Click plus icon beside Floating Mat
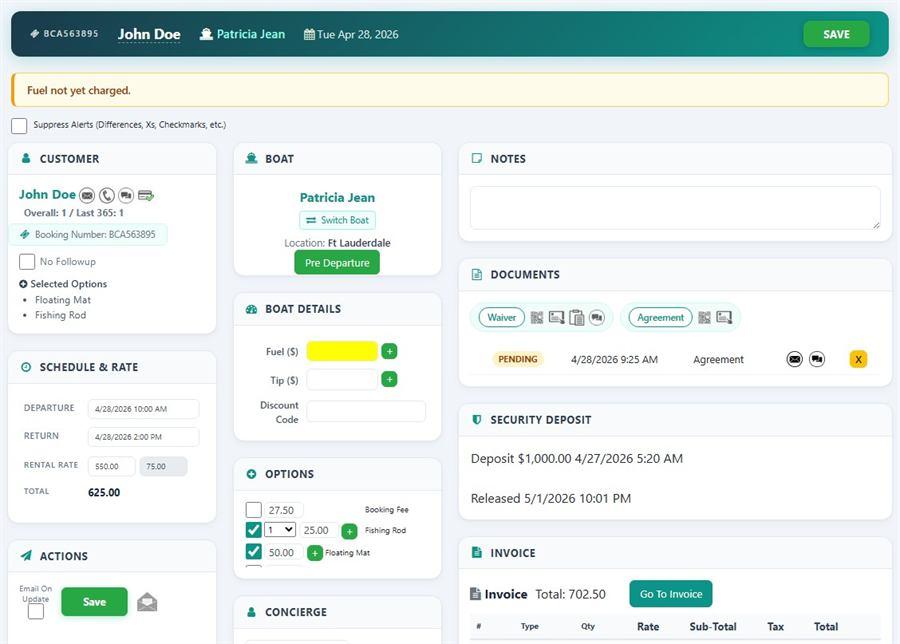This screenshot has height=644, width=900. pyautogui.click(x=315, y=553)
